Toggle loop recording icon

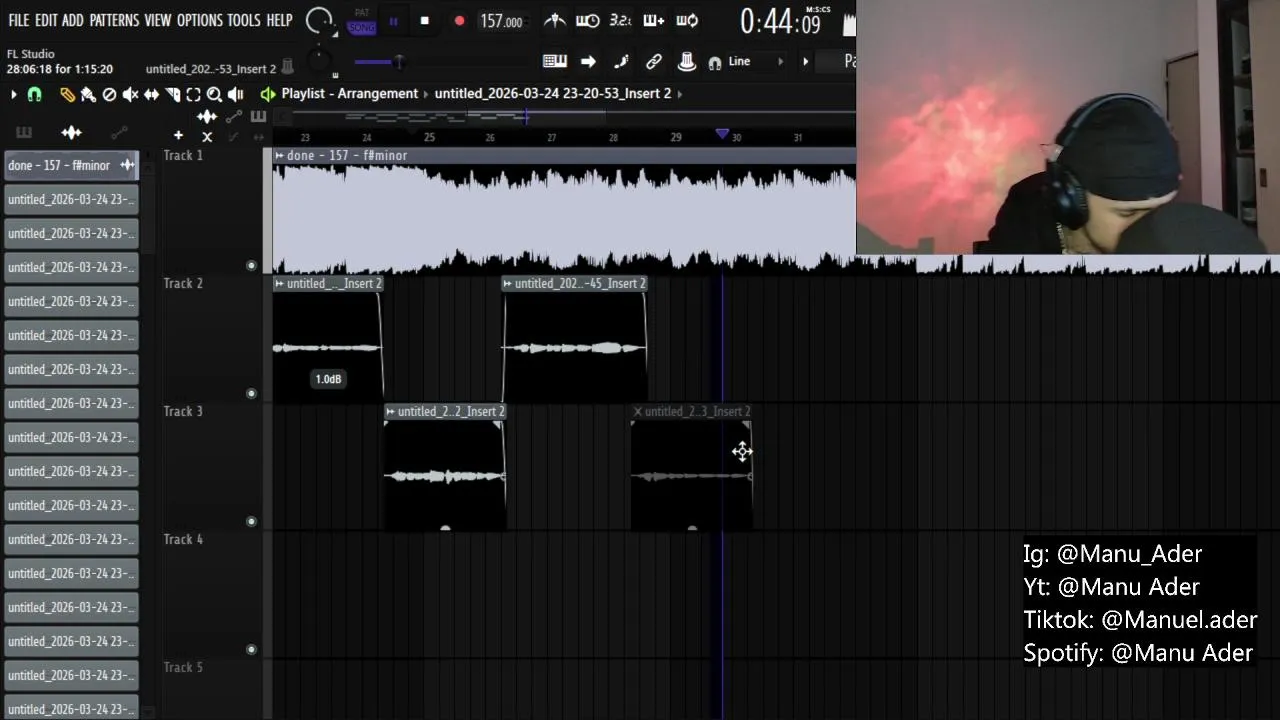687,20
